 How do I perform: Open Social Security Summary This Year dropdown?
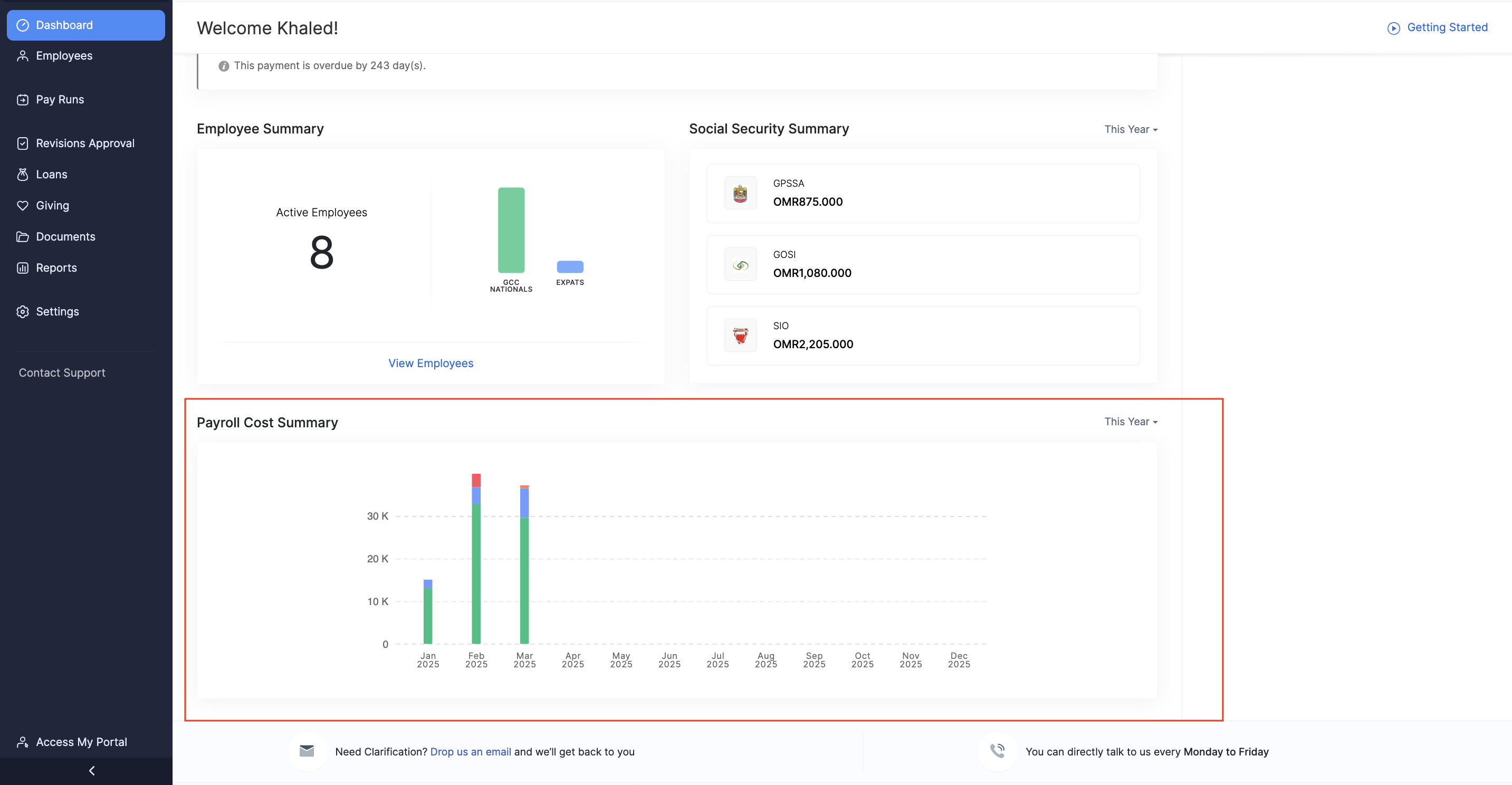point(1131,129)
